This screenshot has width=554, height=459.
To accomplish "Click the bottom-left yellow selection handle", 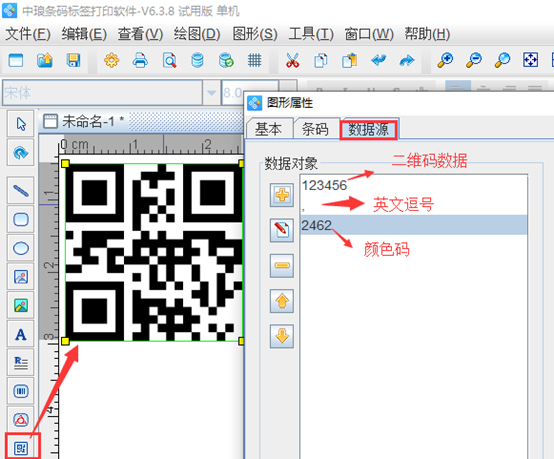I will tap(65, 341).
